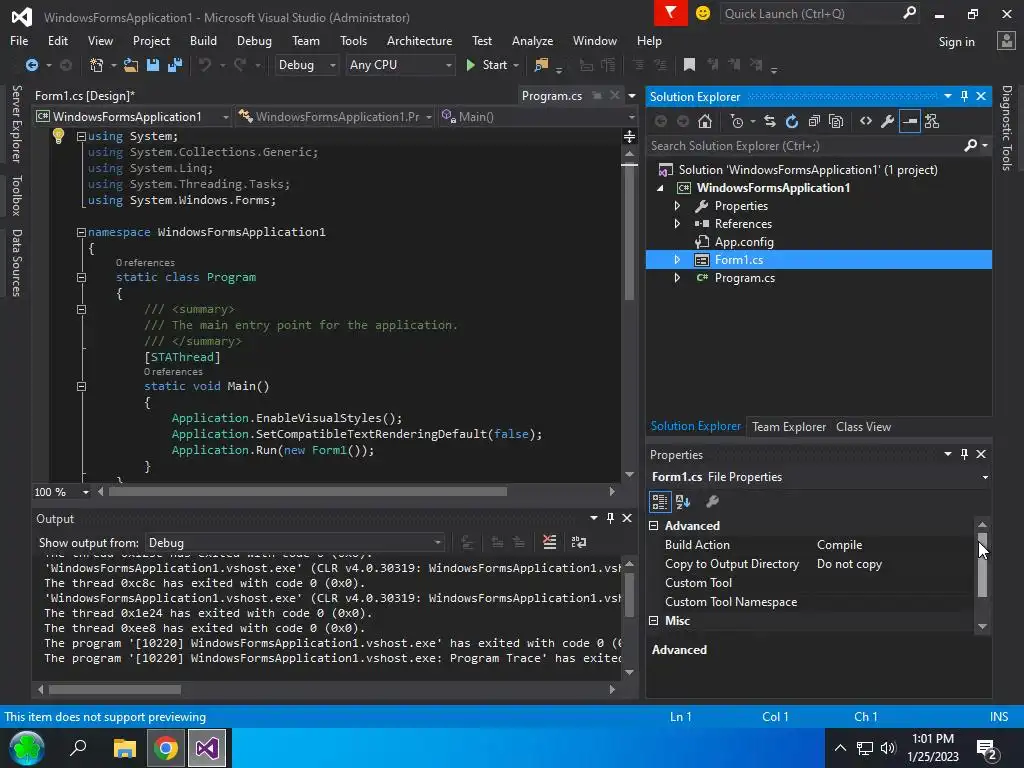Click the bookmark toggle icon in toolbar
The width and height of the screenshot is (1024, 768).
(689, 65)
